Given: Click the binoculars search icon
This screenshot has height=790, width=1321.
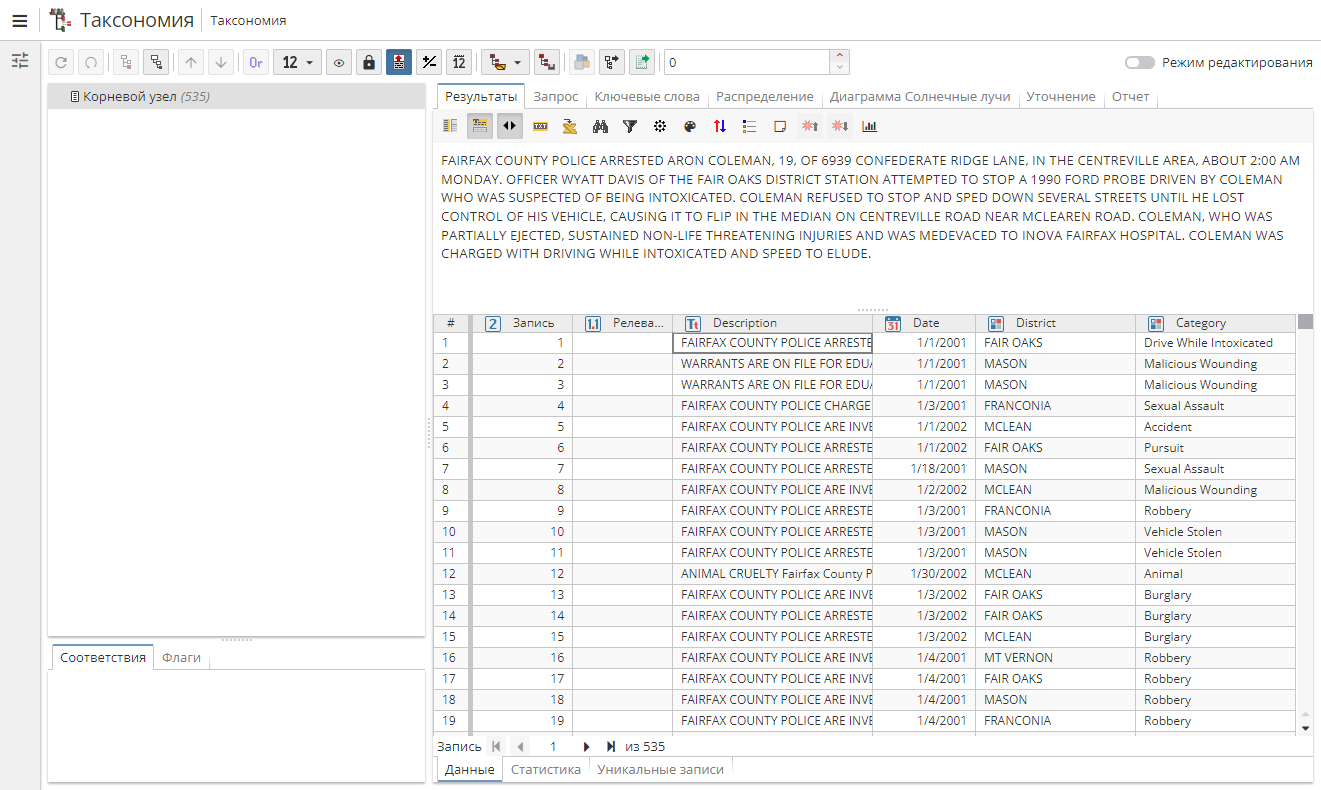Looking at the screenshot, I should pyautogui.click(x=600, y=126).
